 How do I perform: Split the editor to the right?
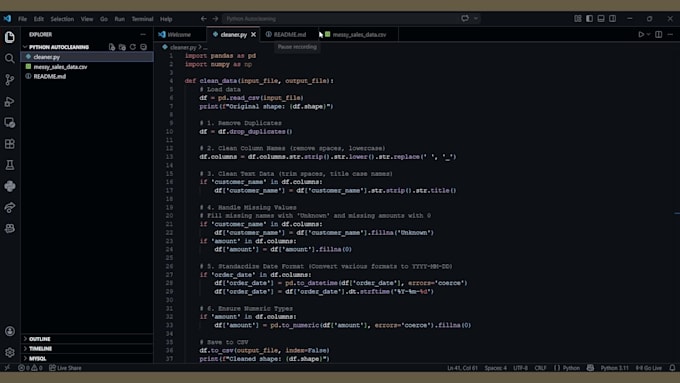tap(659, 34)
